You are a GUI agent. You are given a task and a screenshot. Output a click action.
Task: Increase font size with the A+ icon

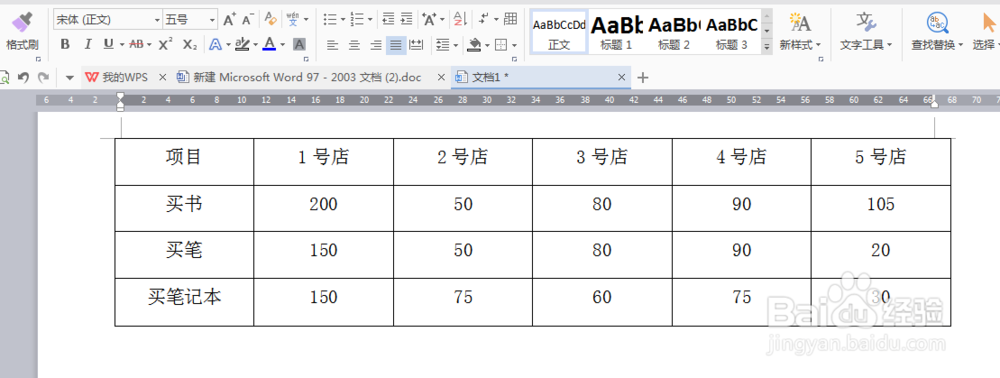coord(230,20)
